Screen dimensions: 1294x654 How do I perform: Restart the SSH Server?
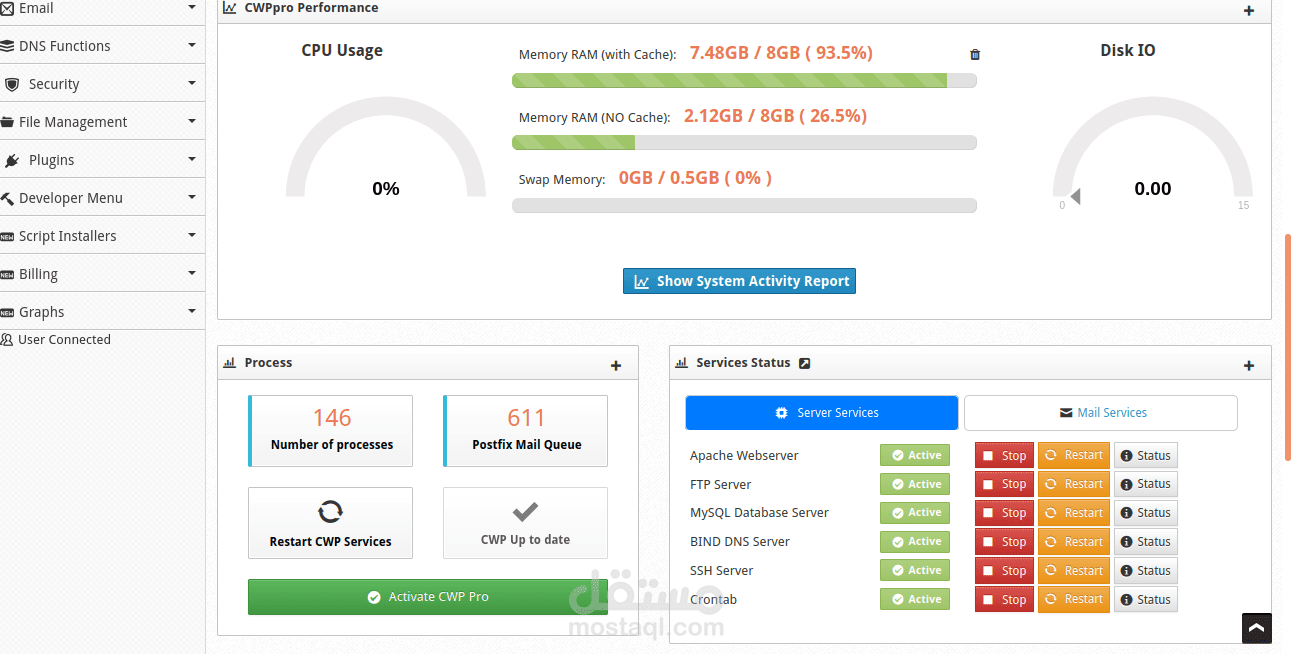[x=1074, y=571]
